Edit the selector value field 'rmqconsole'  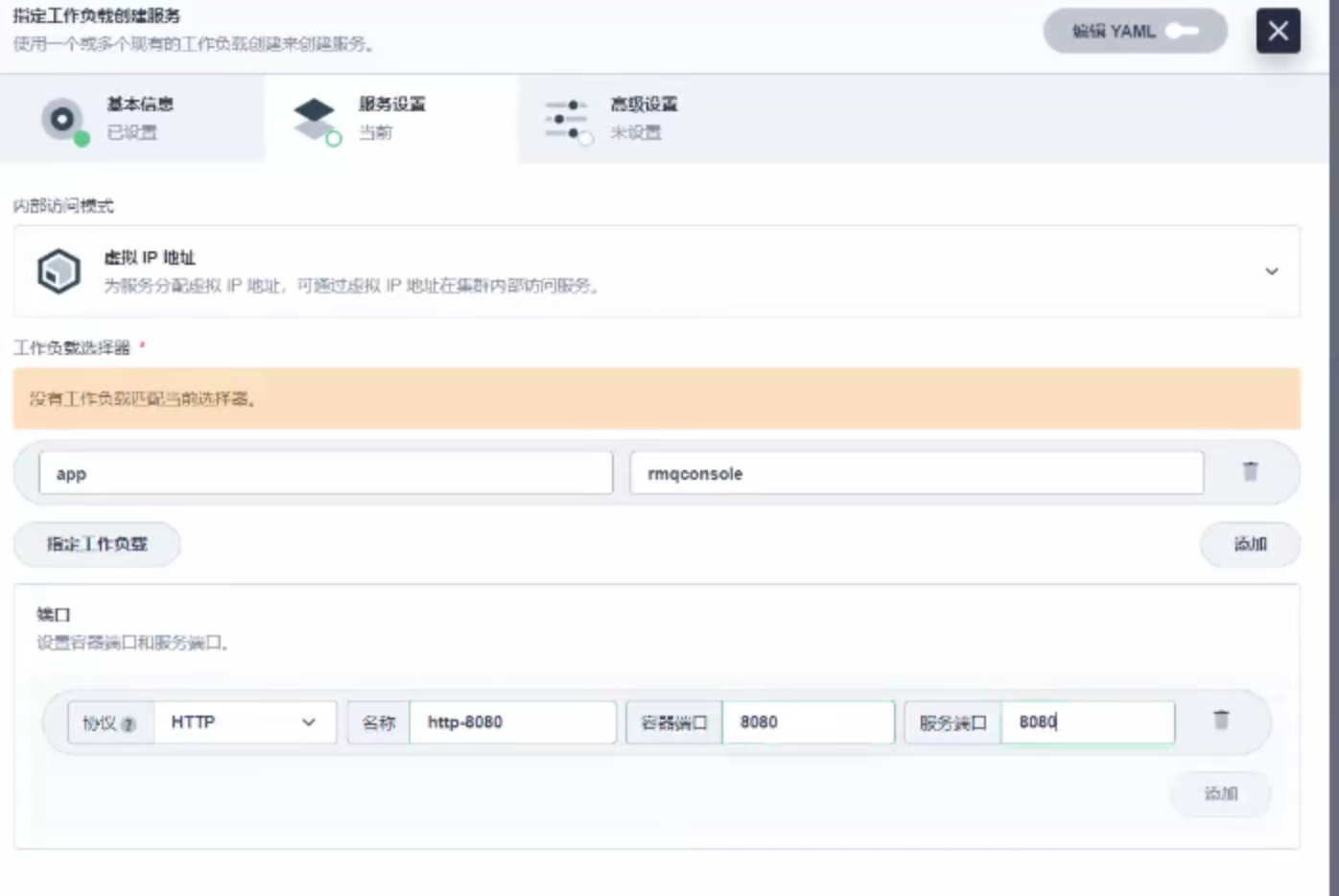coord(916,473)
